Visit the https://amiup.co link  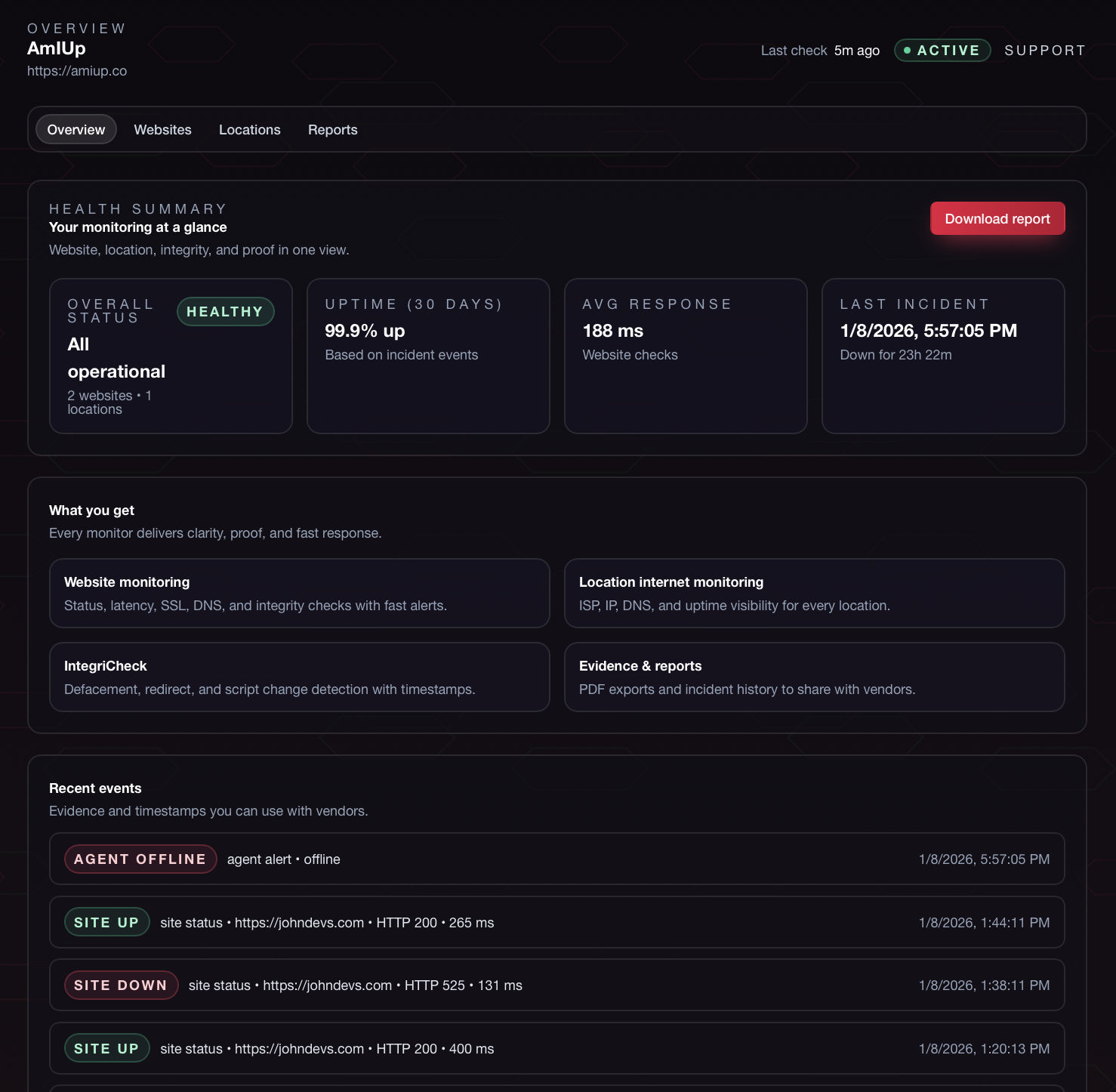76,70
